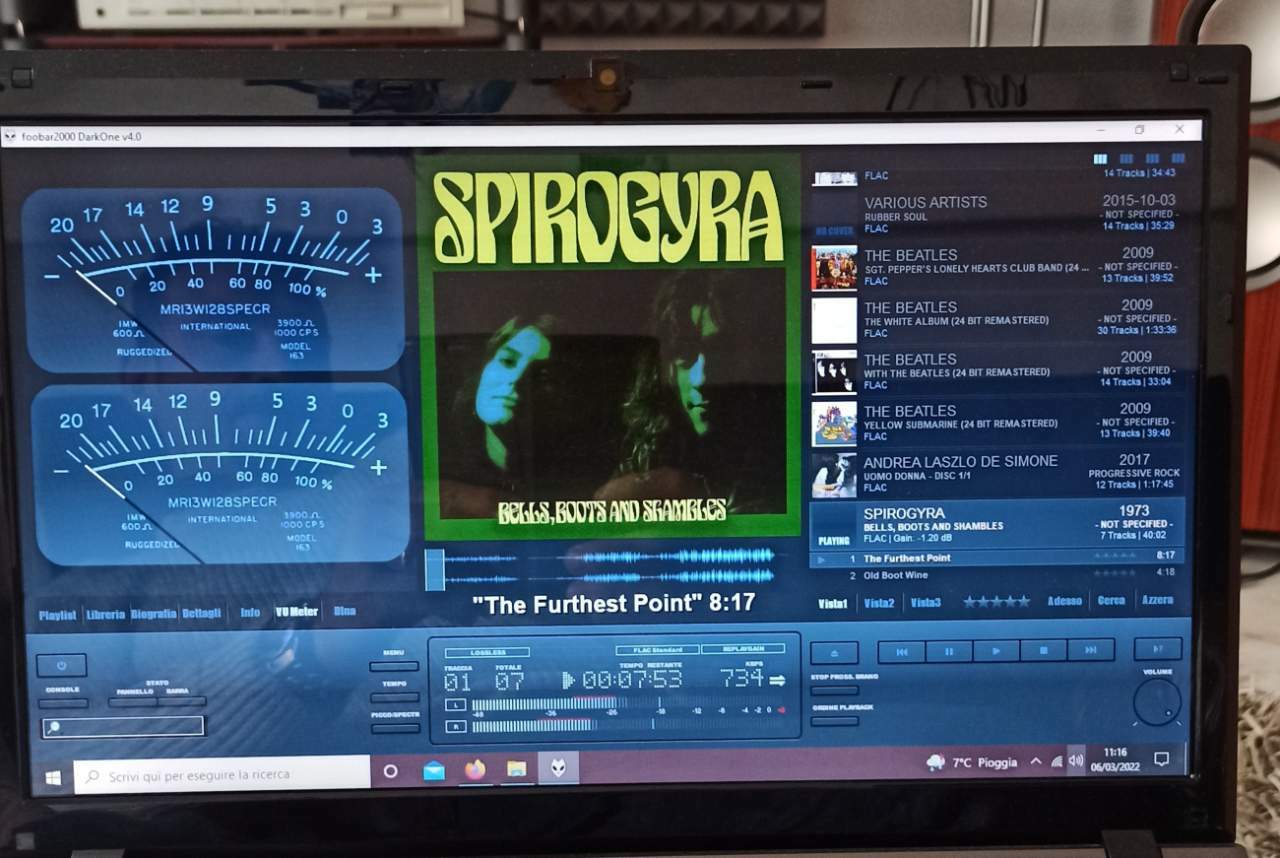The height and width of the screenshot is (858, 1280).
Task: Click the Cerca button
Action: [1111, 600]
